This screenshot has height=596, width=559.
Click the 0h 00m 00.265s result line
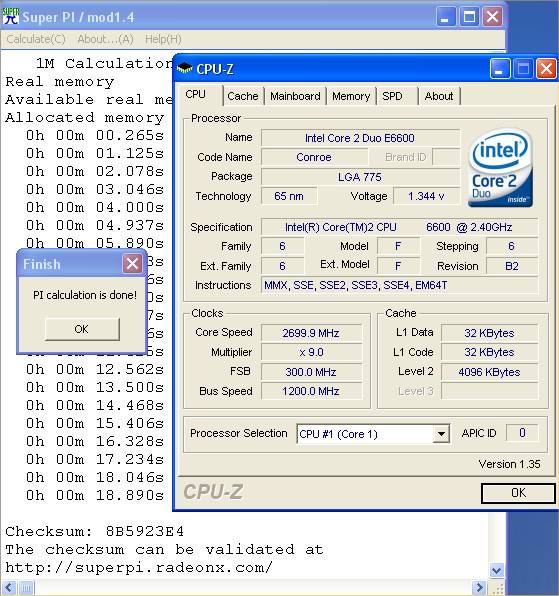95,135
